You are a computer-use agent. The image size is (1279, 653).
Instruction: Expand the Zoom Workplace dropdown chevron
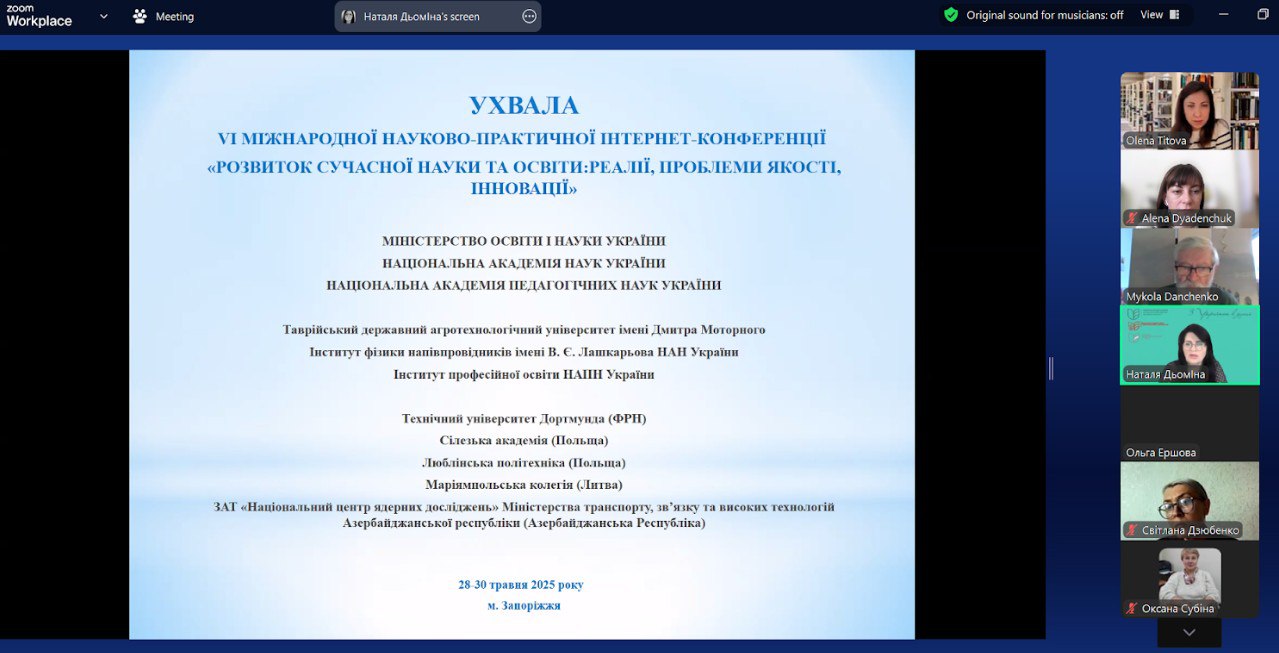click(x=104, y=16)
